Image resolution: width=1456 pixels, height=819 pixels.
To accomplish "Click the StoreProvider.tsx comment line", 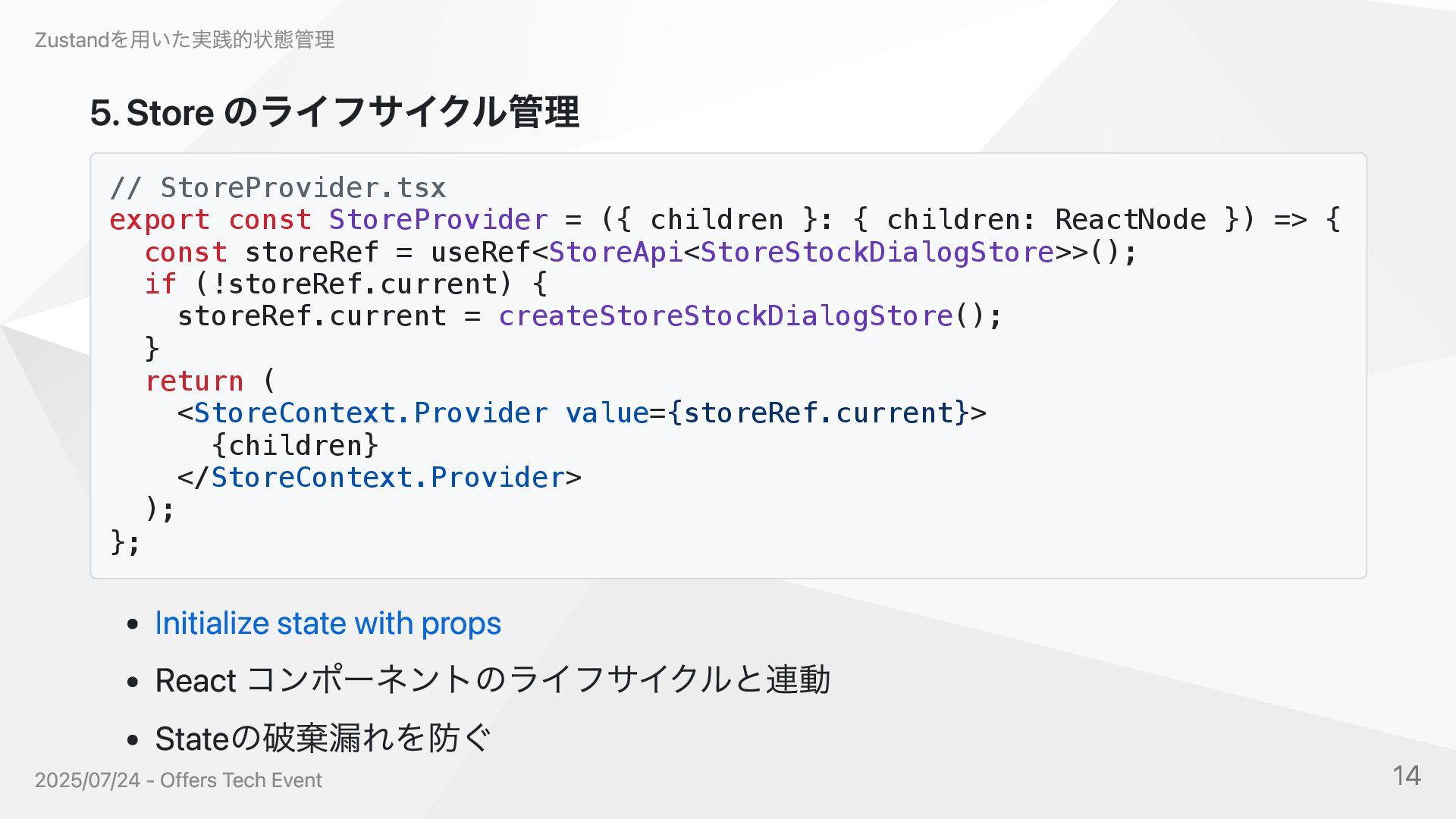I will click(278, 187).
